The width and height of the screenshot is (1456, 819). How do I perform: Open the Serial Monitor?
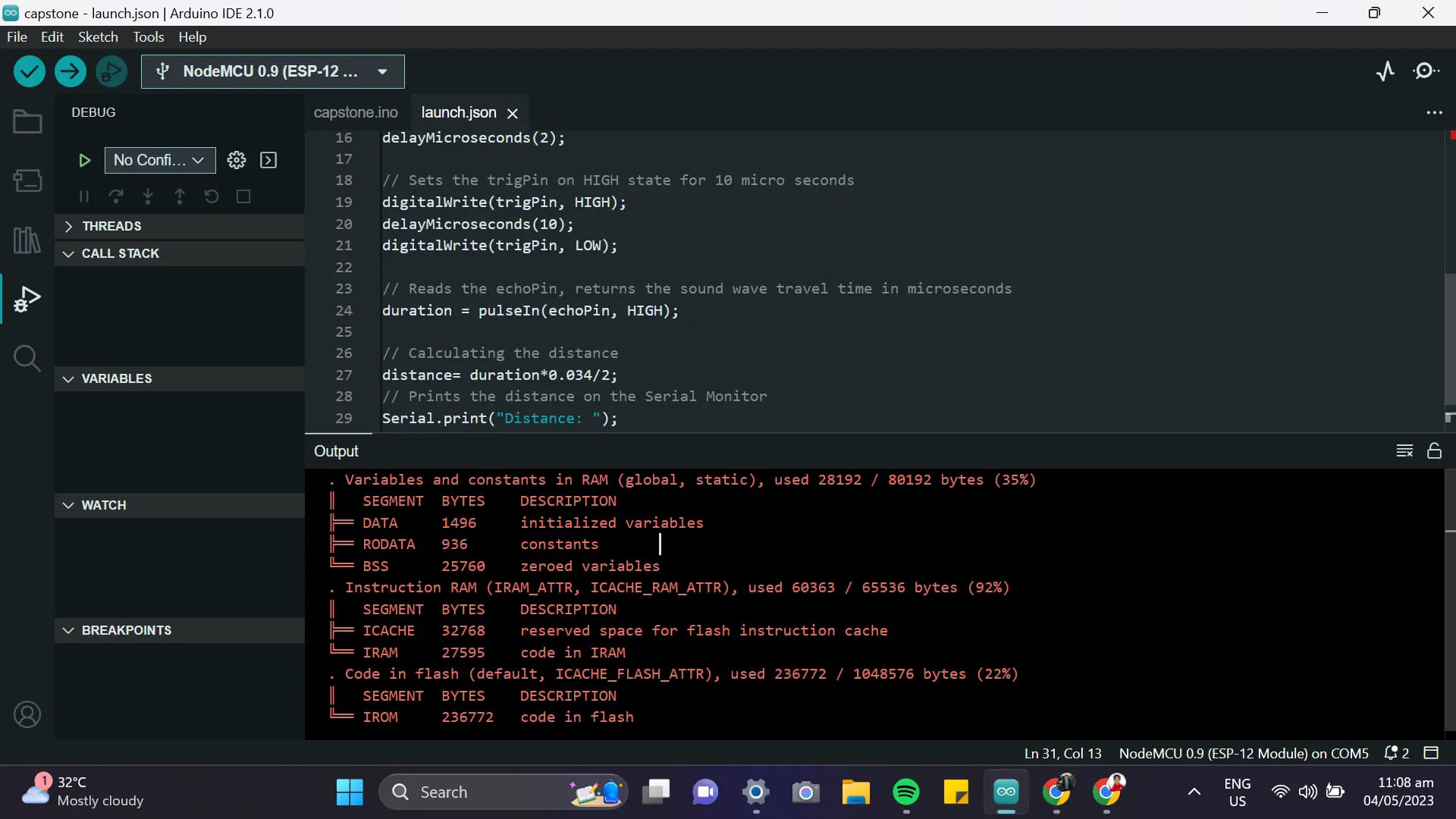coord(1426,71)
